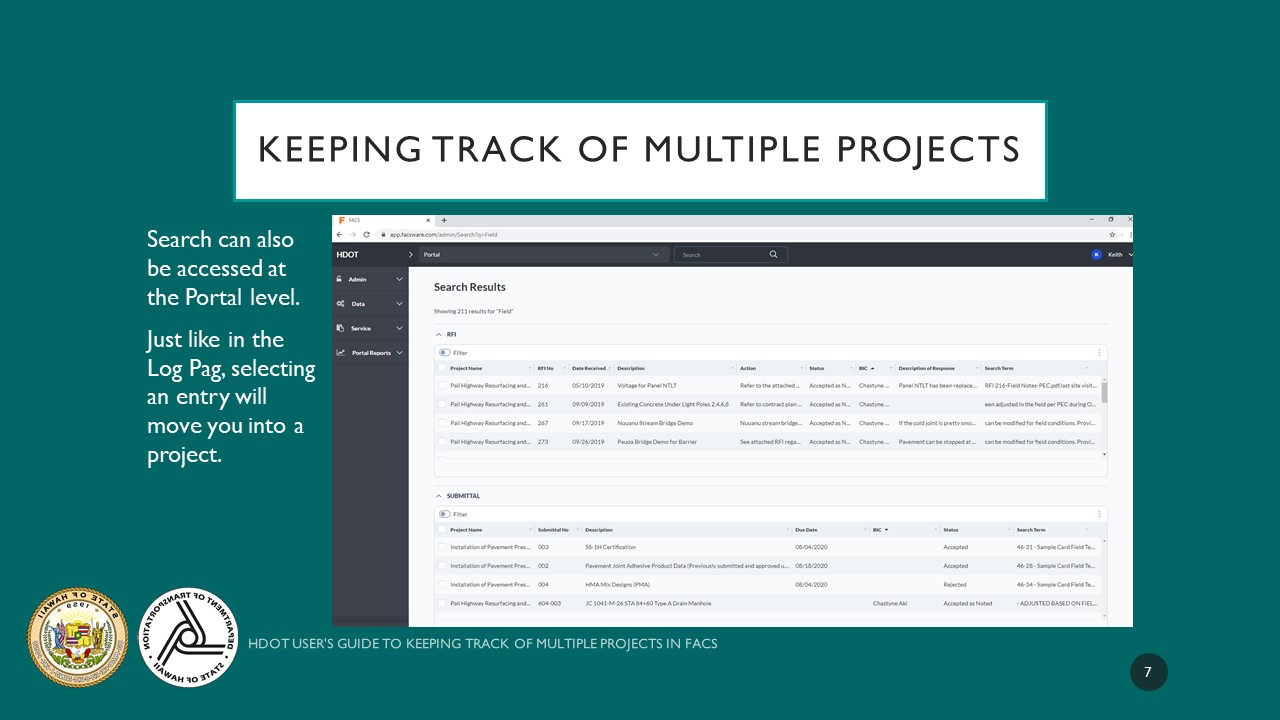Click the SUBMITTAL grid vertical scrollbar

[x=1104, y=580]
